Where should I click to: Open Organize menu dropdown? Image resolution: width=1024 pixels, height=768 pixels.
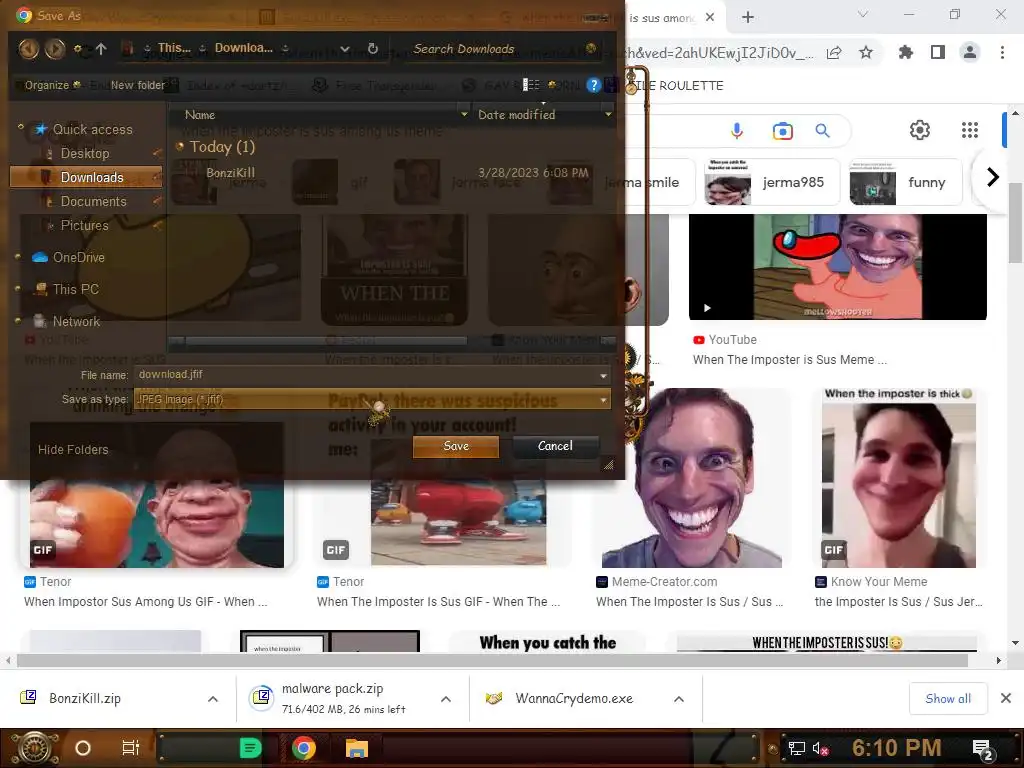coord(52,85)
